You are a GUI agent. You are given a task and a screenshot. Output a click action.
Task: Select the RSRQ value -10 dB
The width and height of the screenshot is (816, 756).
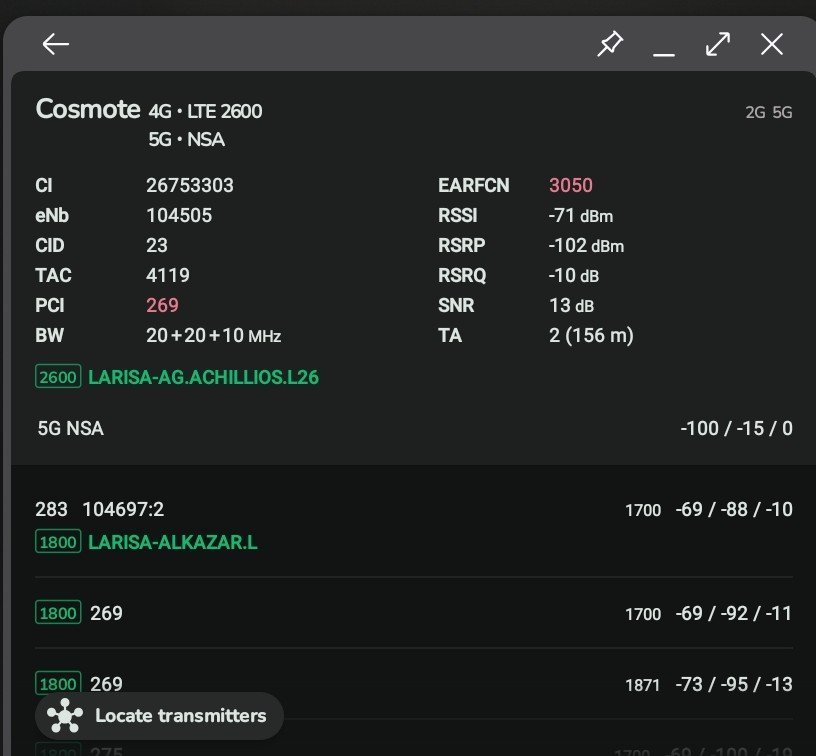573,275
